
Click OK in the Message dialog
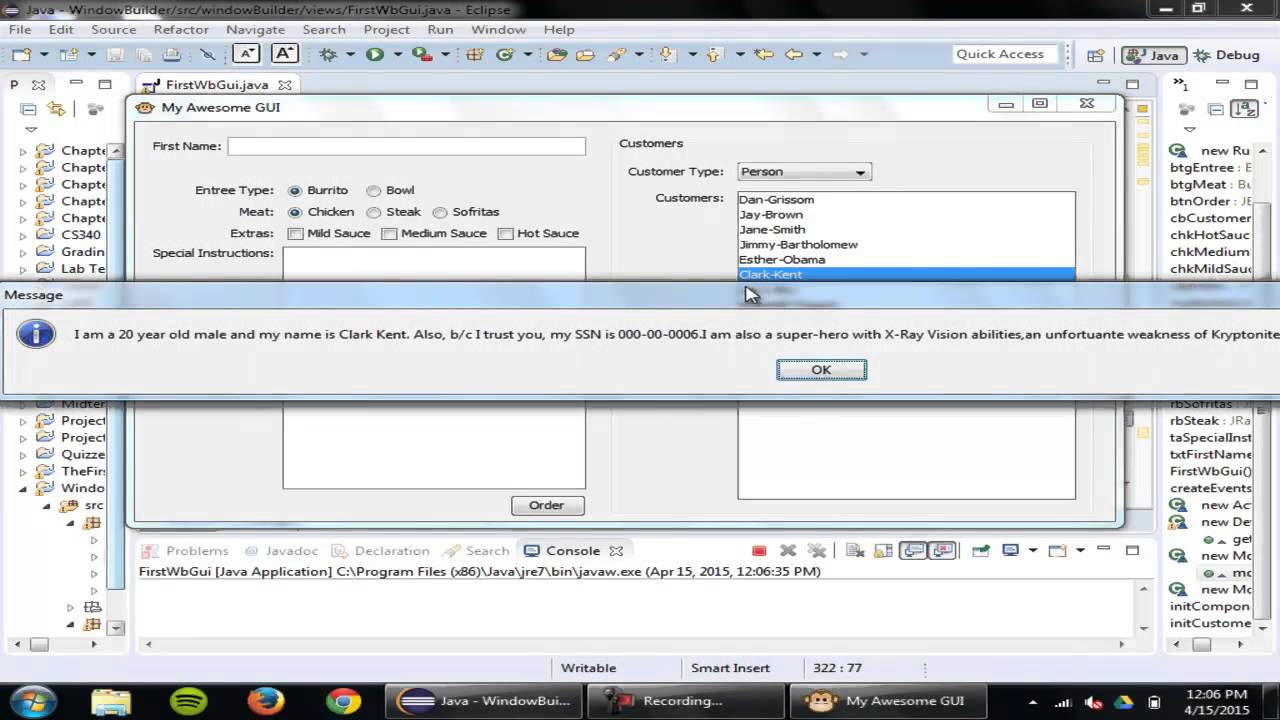pos(821,370)
